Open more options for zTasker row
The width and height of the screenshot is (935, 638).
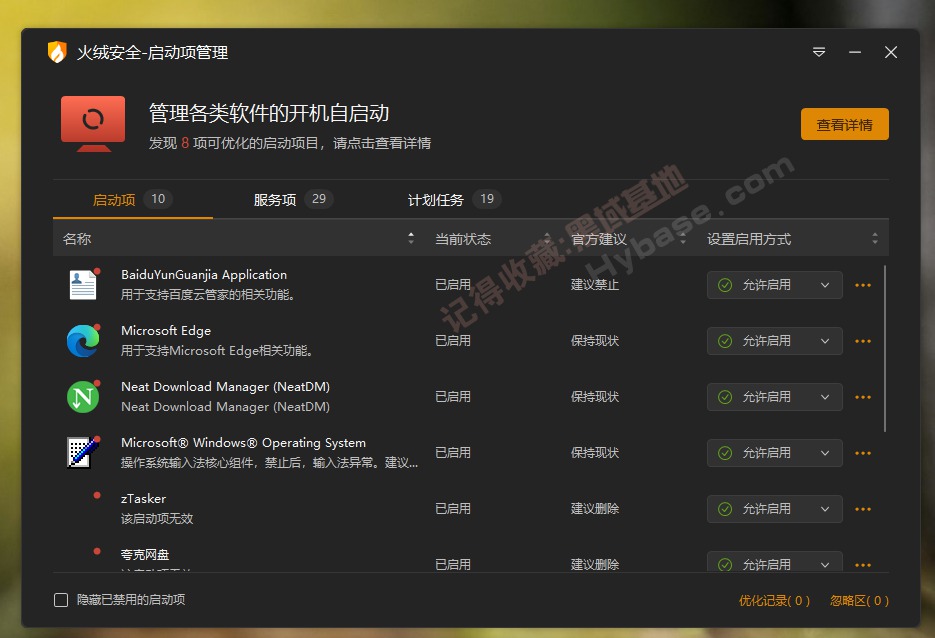point(863,509)
